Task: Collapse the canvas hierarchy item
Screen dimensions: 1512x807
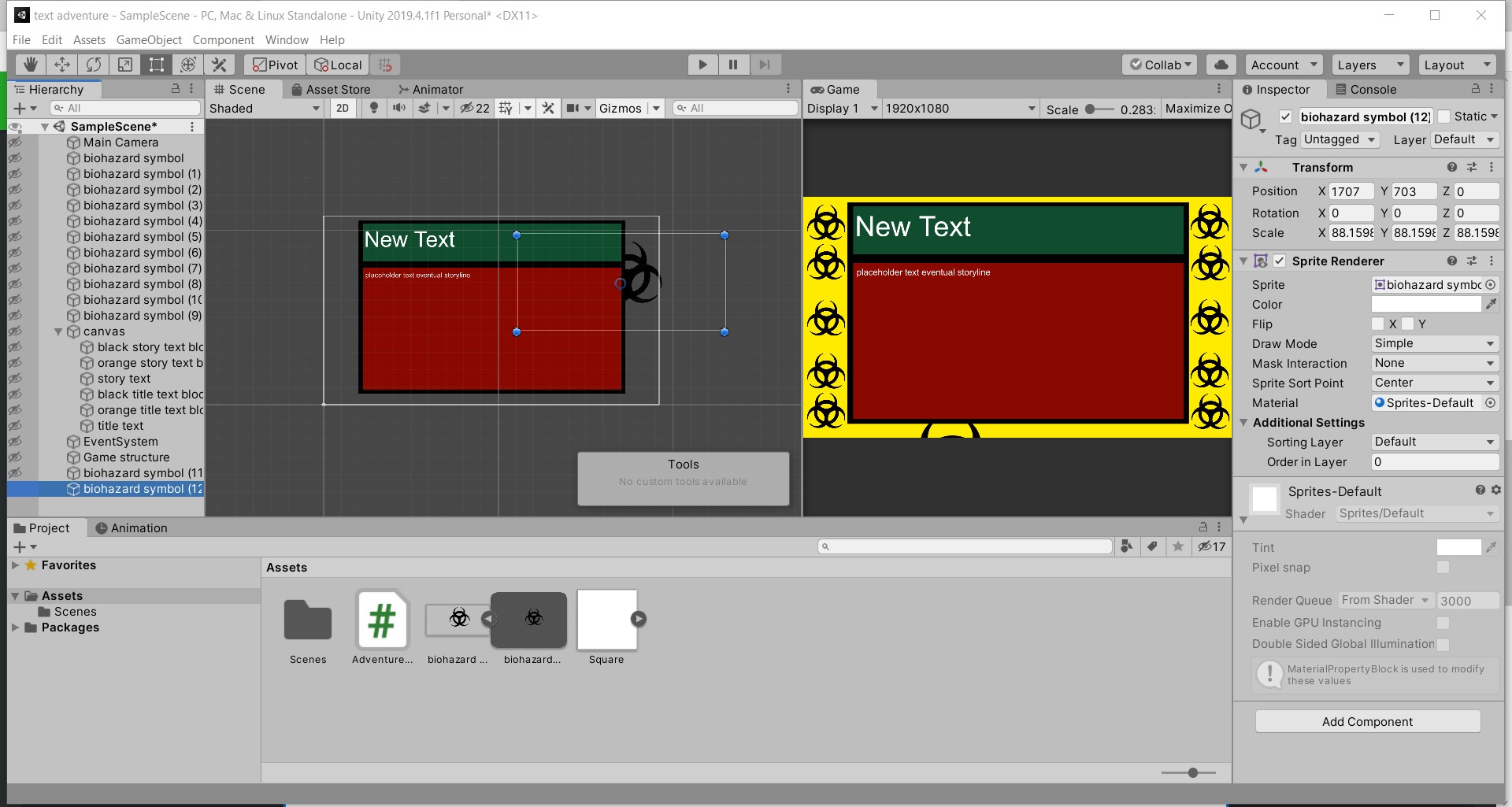Action: (x=59, y=331)
